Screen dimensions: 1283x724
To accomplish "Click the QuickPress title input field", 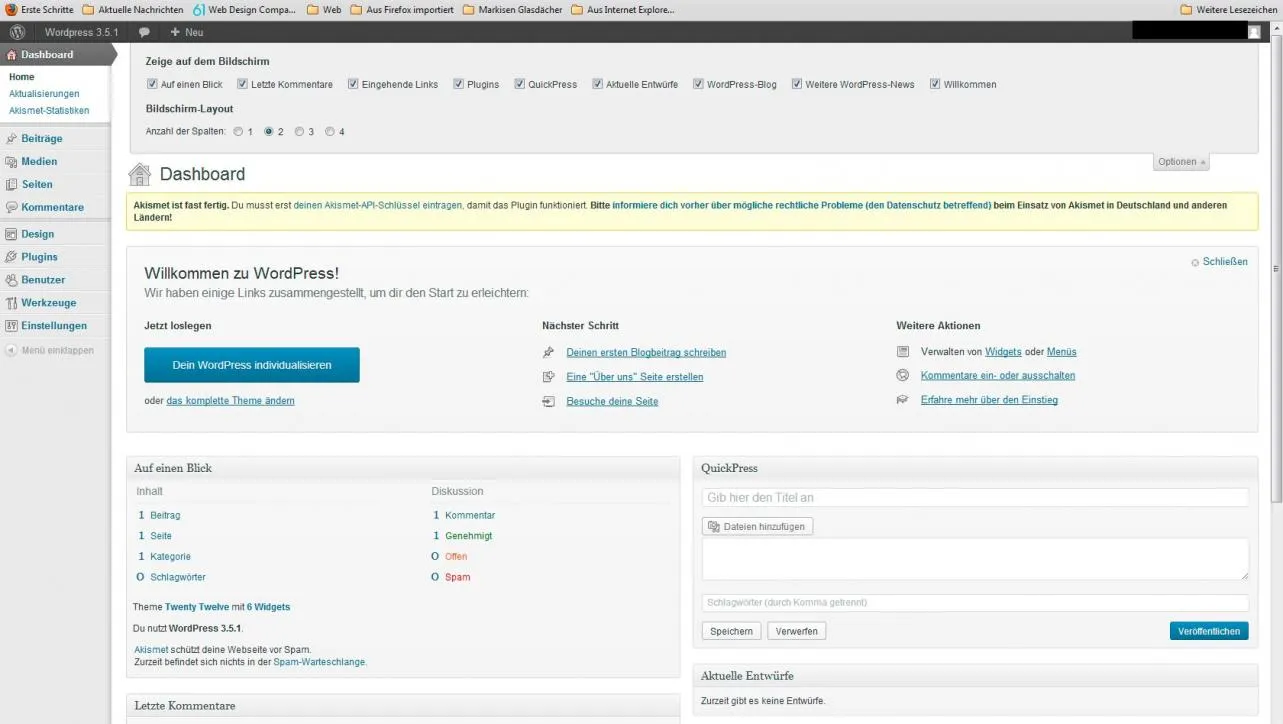I will pos(975,497).
